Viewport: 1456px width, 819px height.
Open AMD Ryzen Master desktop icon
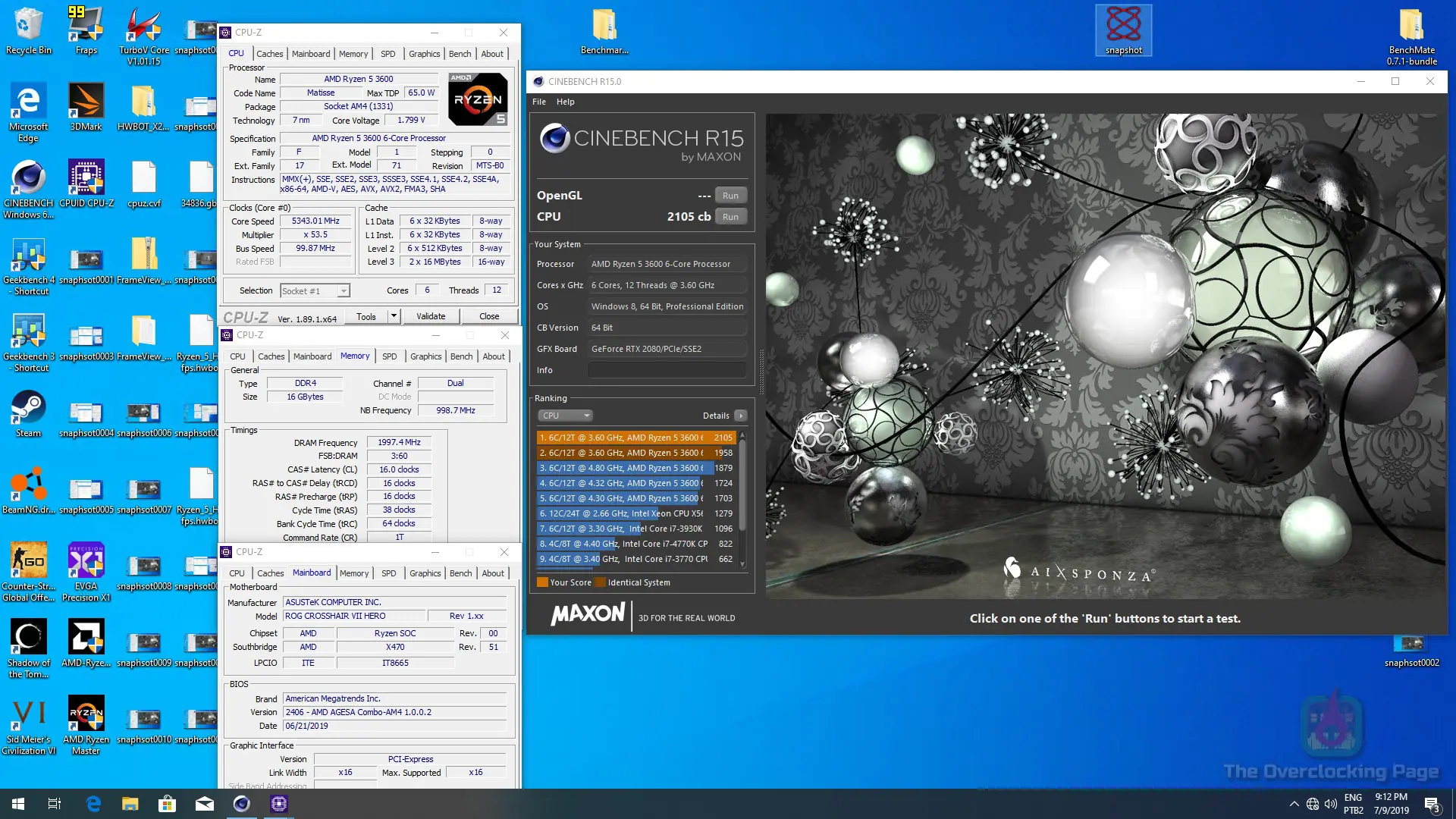(x=86, y=726)
